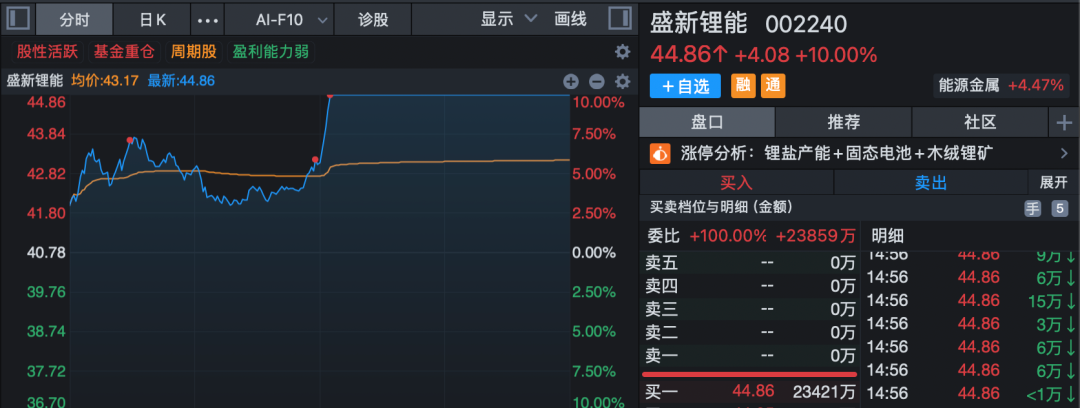The width and height of the screenshot is (1080, 408).
Task: Open the 能源金属 sector link
Action: coord(1002,85)
